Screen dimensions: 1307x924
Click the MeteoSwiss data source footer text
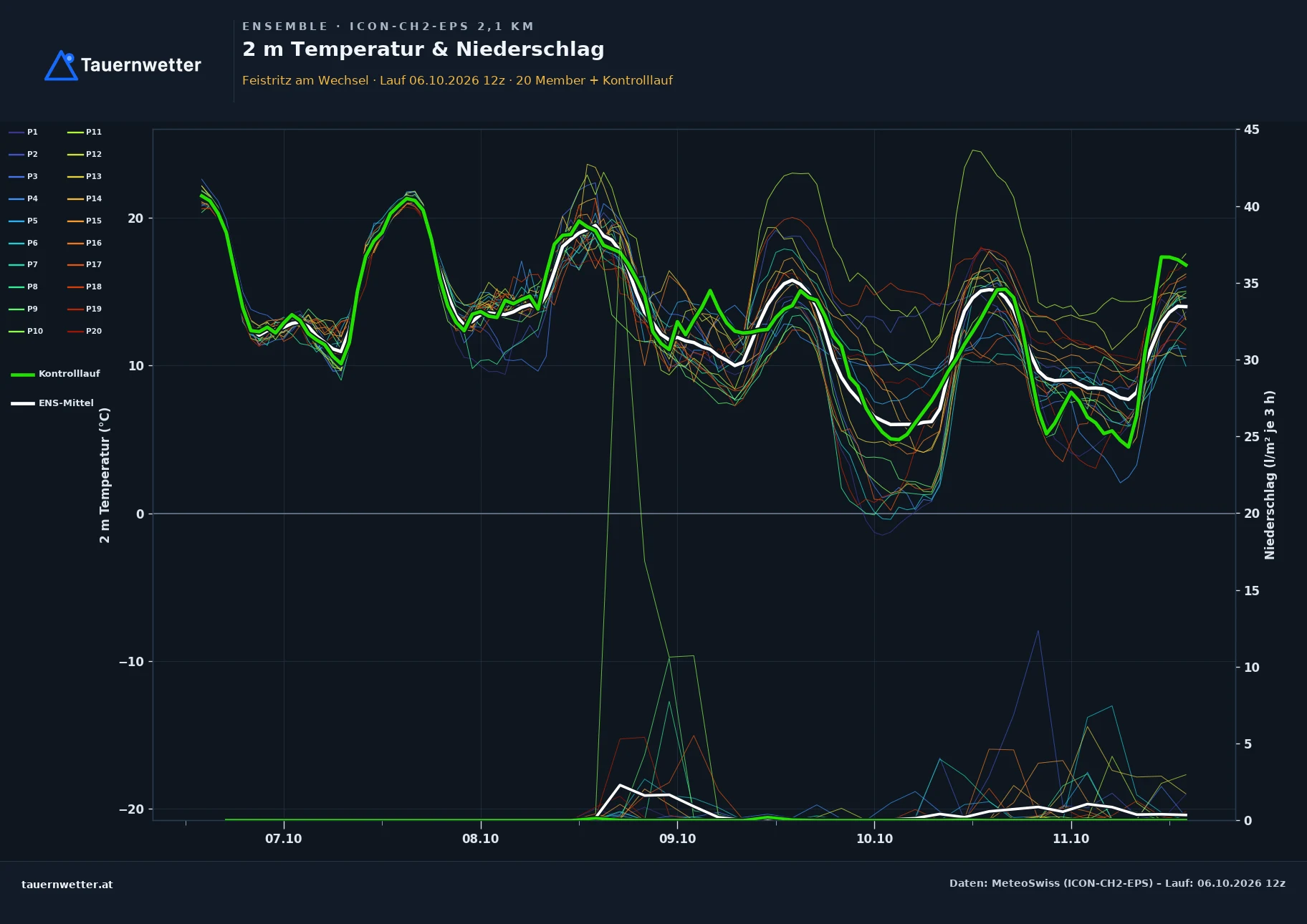(x=1117, y=883)
